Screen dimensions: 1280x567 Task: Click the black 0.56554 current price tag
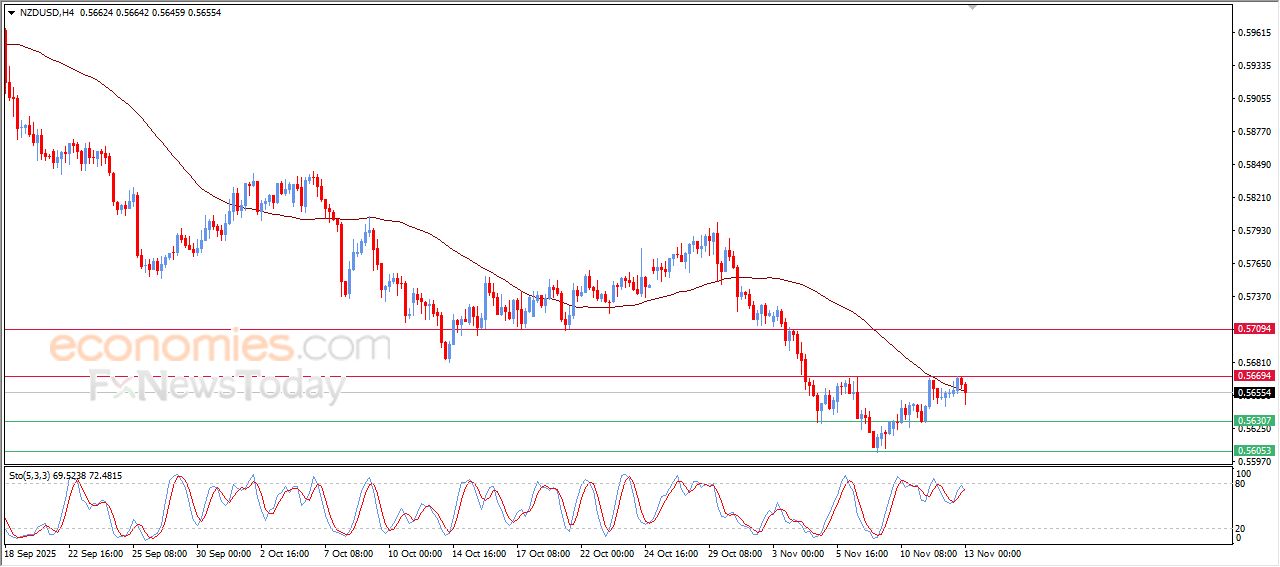tap(1253, 393)
